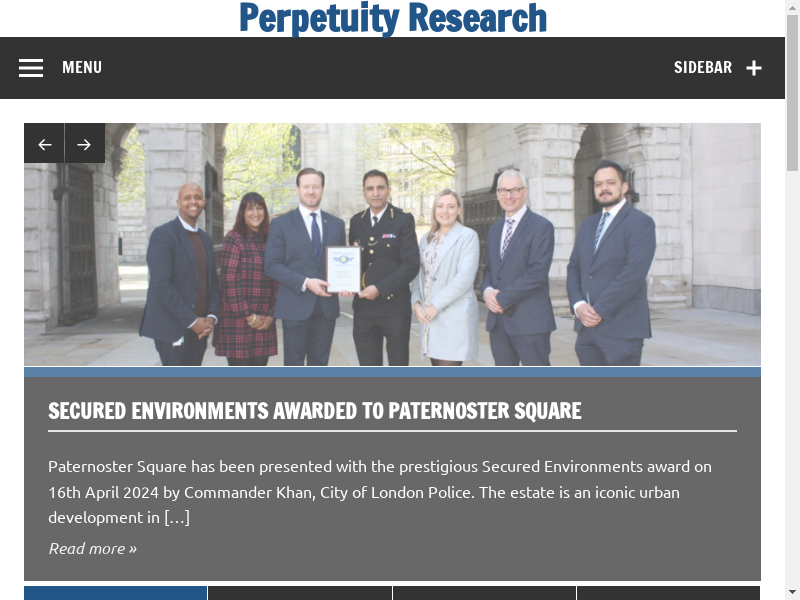Select the fourth slide tab
The height and width of the screenshot is (600, 800).
[668, 592]
